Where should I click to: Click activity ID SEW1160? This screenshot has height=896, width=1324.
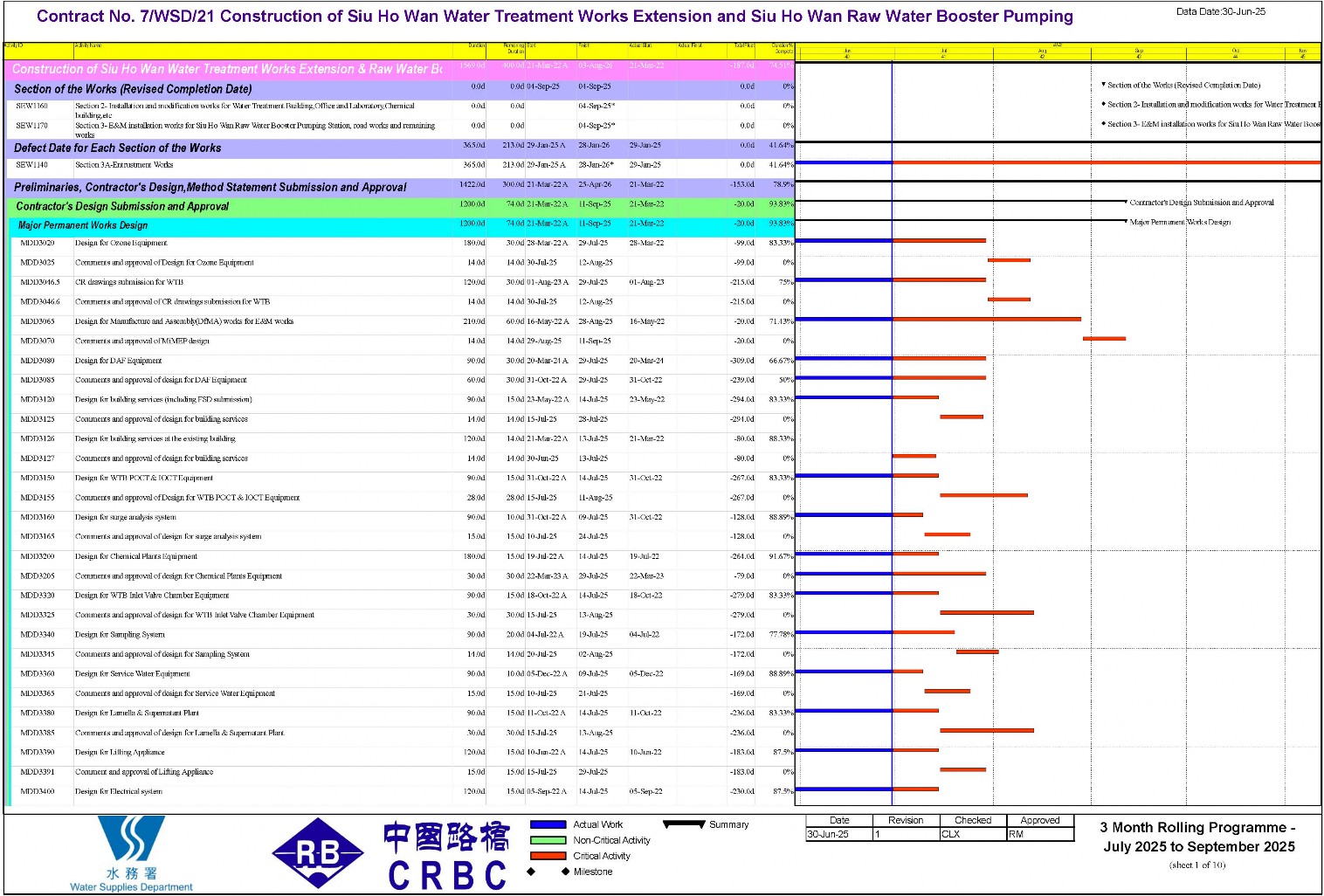tap(32, 107)
